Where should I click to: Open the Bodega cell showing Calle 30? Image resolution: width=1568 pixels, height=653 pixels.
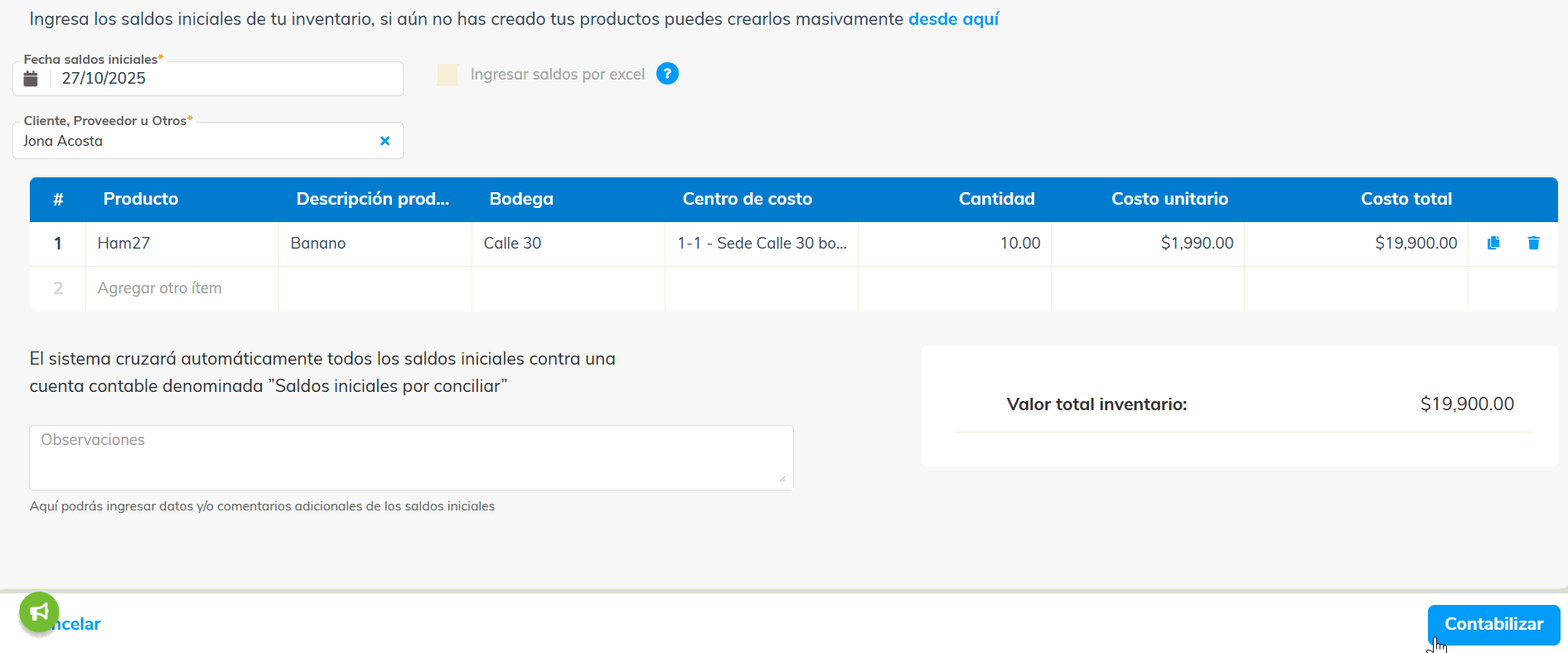(x=568, y=244)
